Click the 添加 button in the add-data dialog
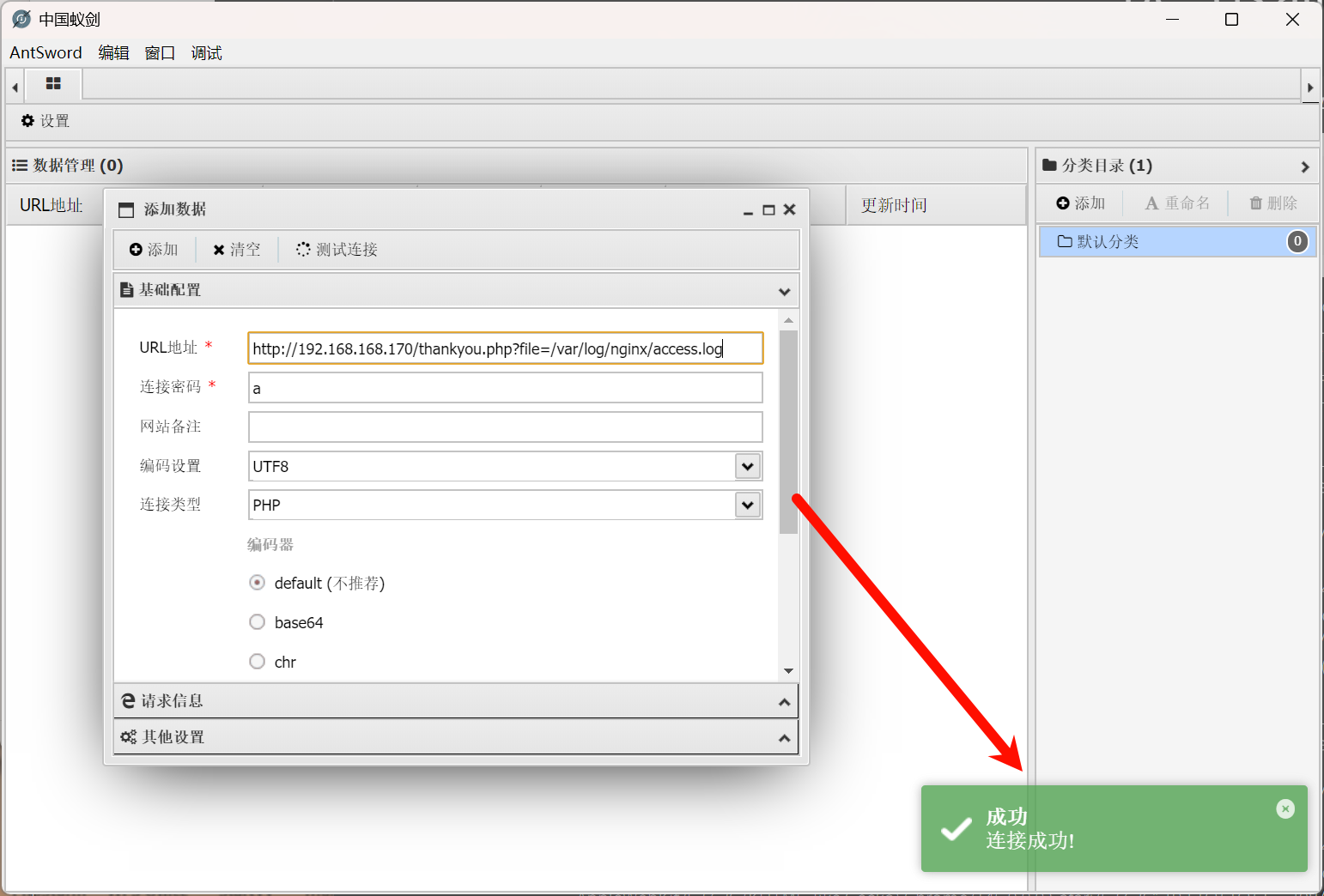The image size is (1324, 896). click(154, 250)
